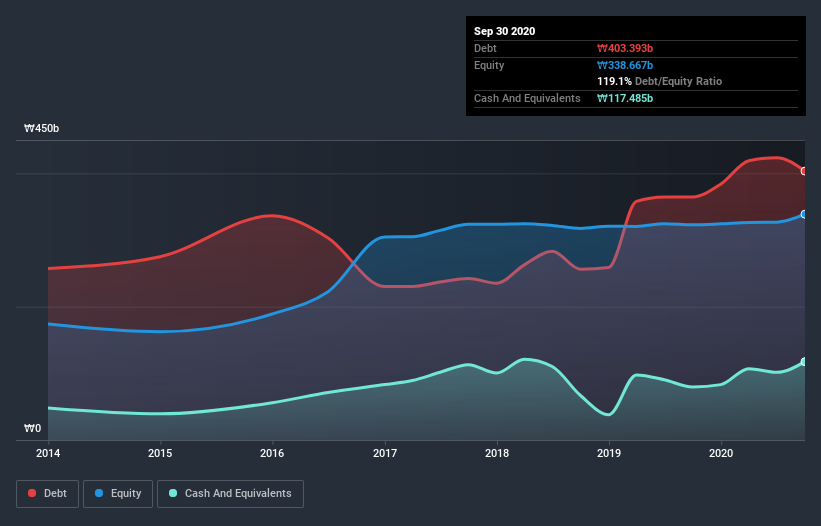The width and height of the screenshot is (821, 526).
Task: Click the 119.1% Debt/Equity Ratio text
Action: coord(659,82)
